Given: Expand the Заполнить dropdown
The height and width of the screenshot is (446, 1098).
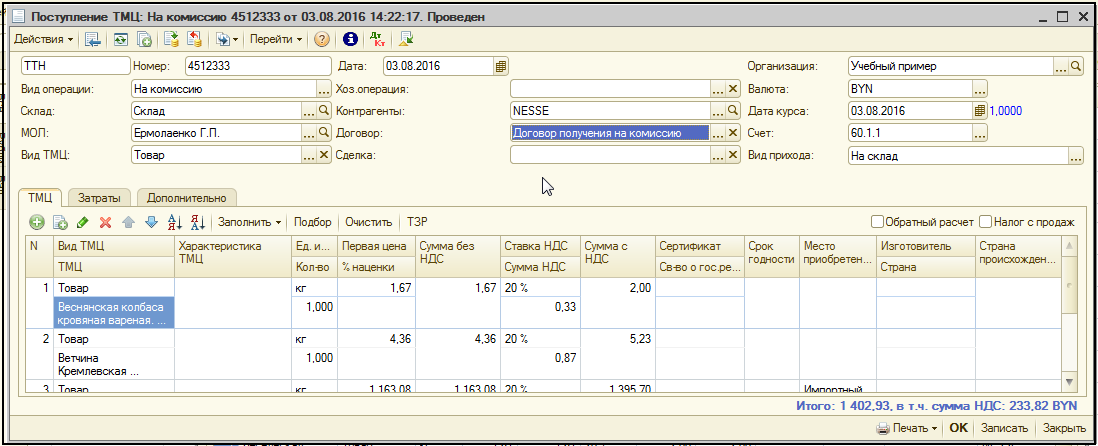Looking at the screenshot, I should (250, 222).
